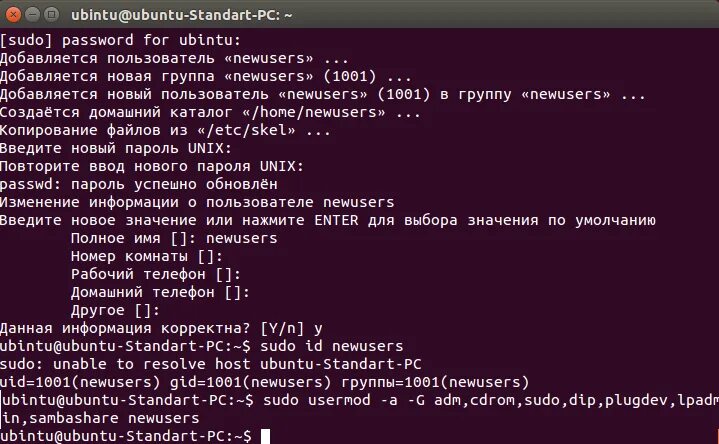Click 'in,sambashare newusers' wrapped command line
The width and height of the screenshot is (719, 444).
(100, 418)
